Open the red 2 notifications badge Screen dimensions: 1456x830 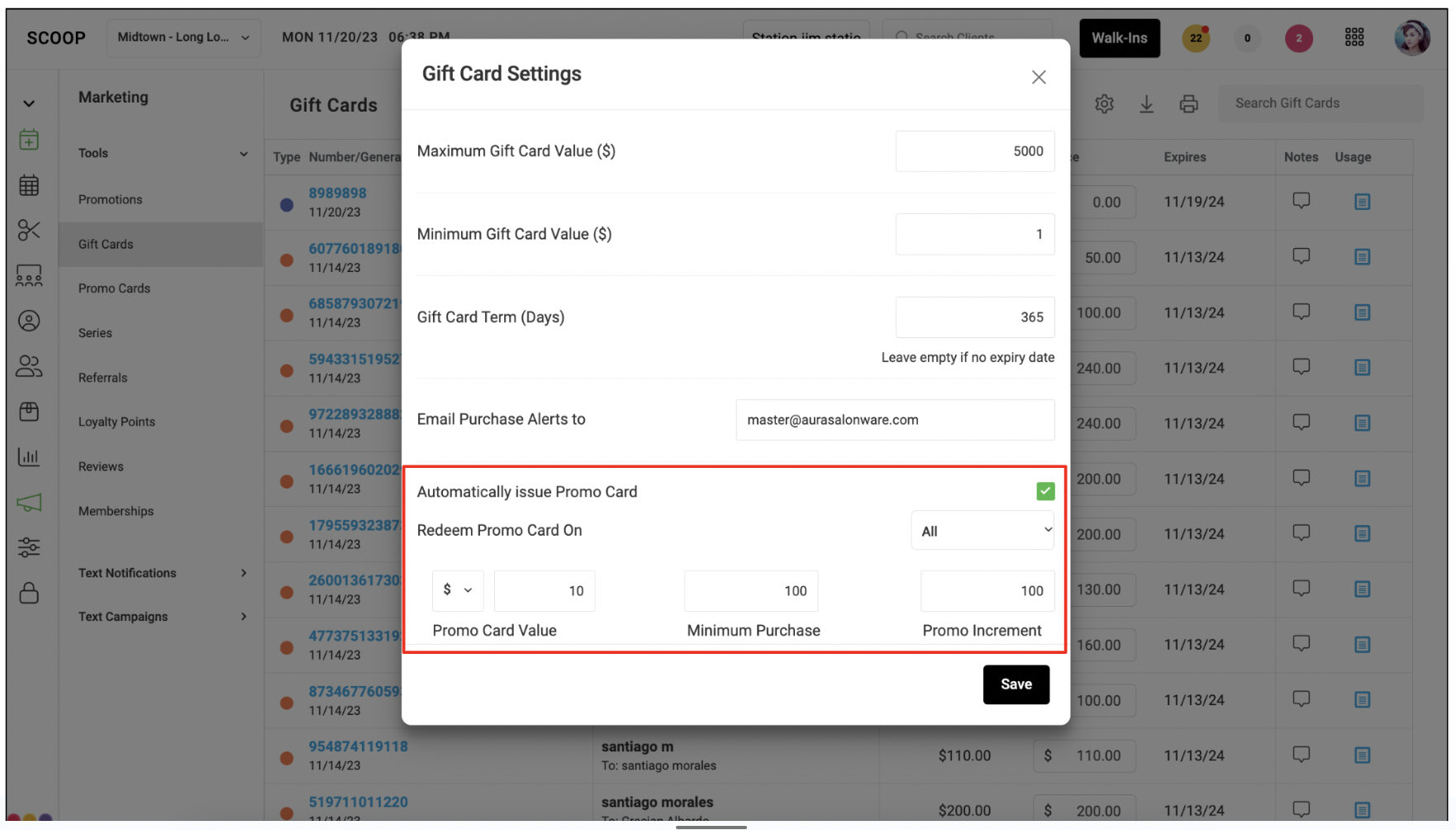(1299, 38)
